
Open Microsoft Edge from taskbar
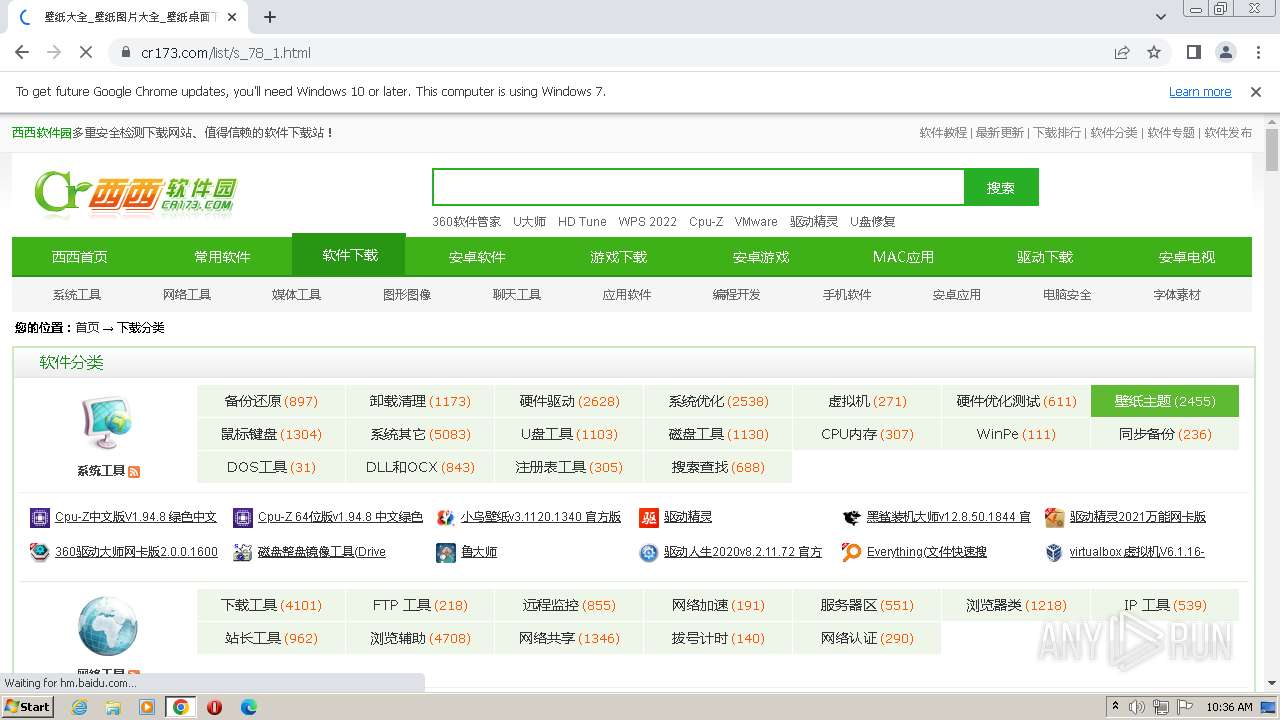point(249,707)
